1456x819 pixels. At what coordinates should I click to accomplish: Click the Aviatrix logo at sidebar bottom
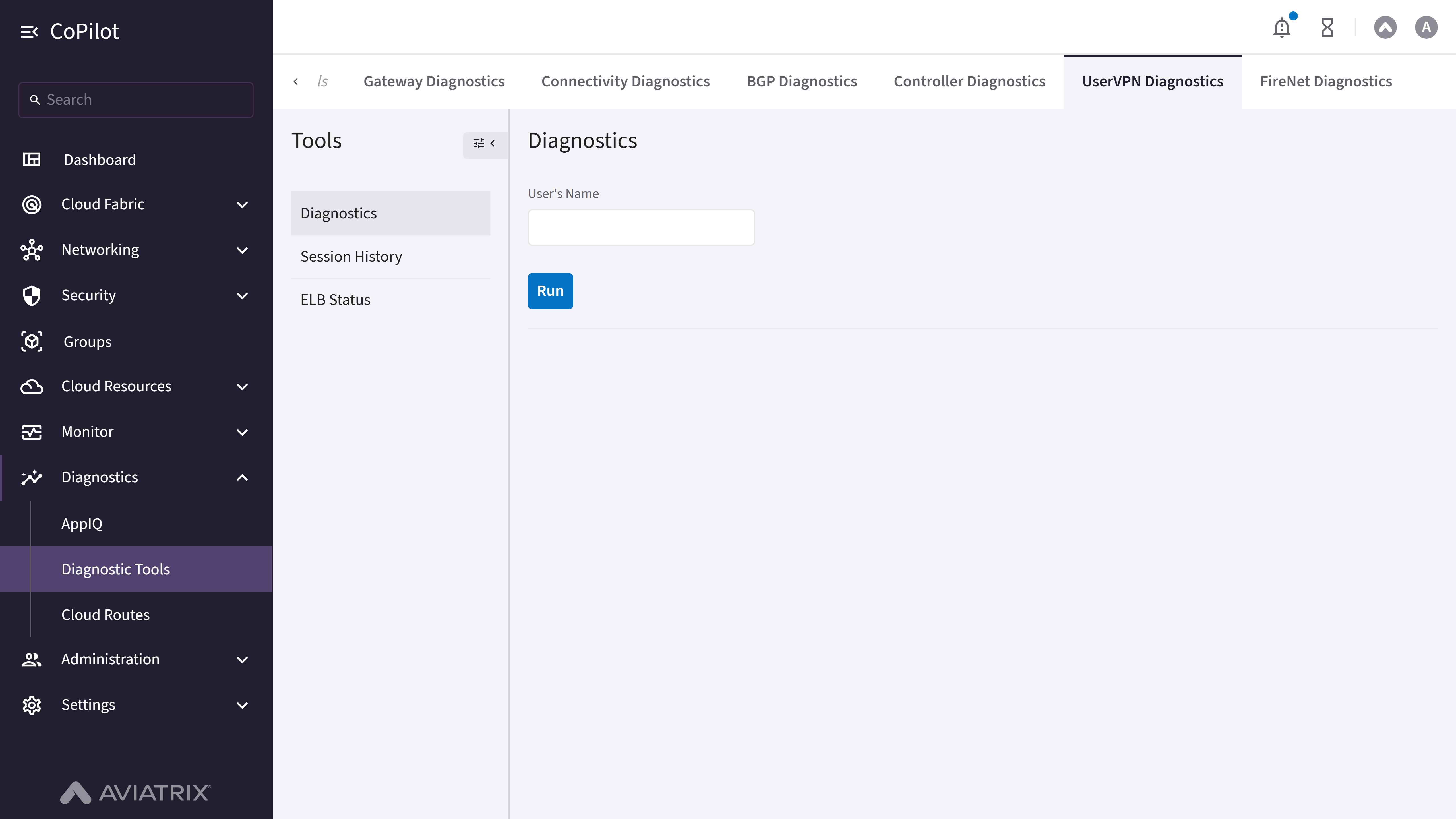point(136,793)
